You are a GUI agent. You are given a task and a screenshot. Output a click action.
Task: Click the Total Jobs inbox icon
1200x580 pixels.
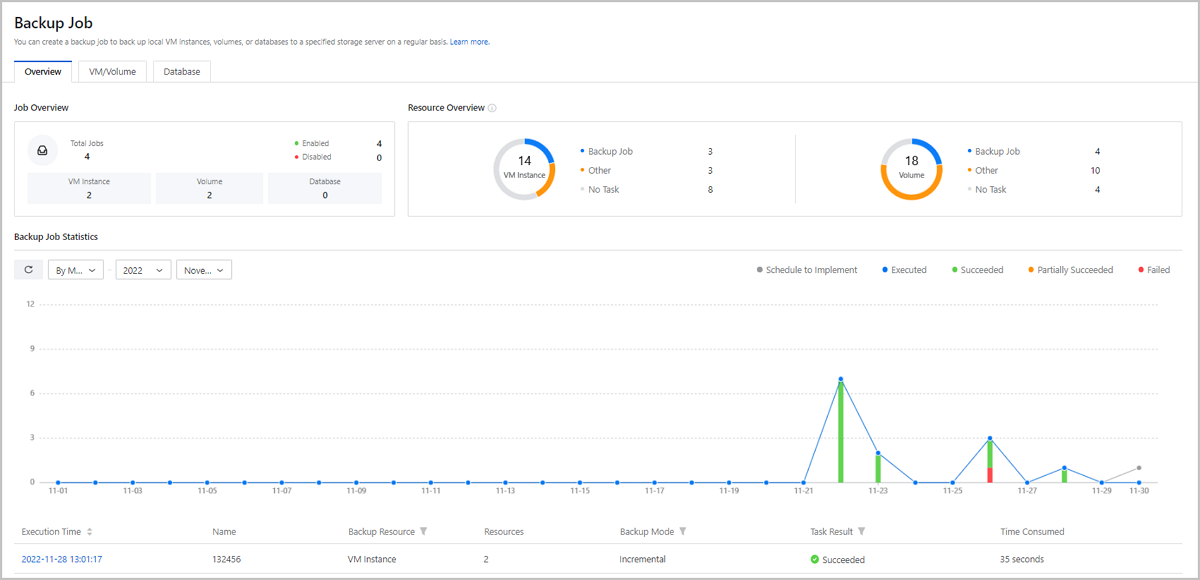[x=43, y=150]
